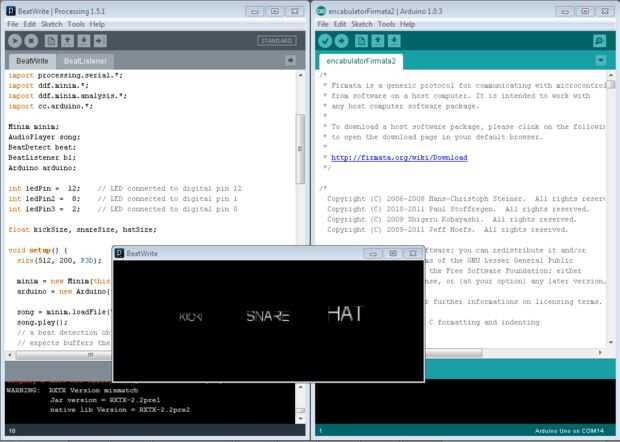Open the Arduino Serial Monitor
The image size is (620, 442).
click(x=599, y=41)
